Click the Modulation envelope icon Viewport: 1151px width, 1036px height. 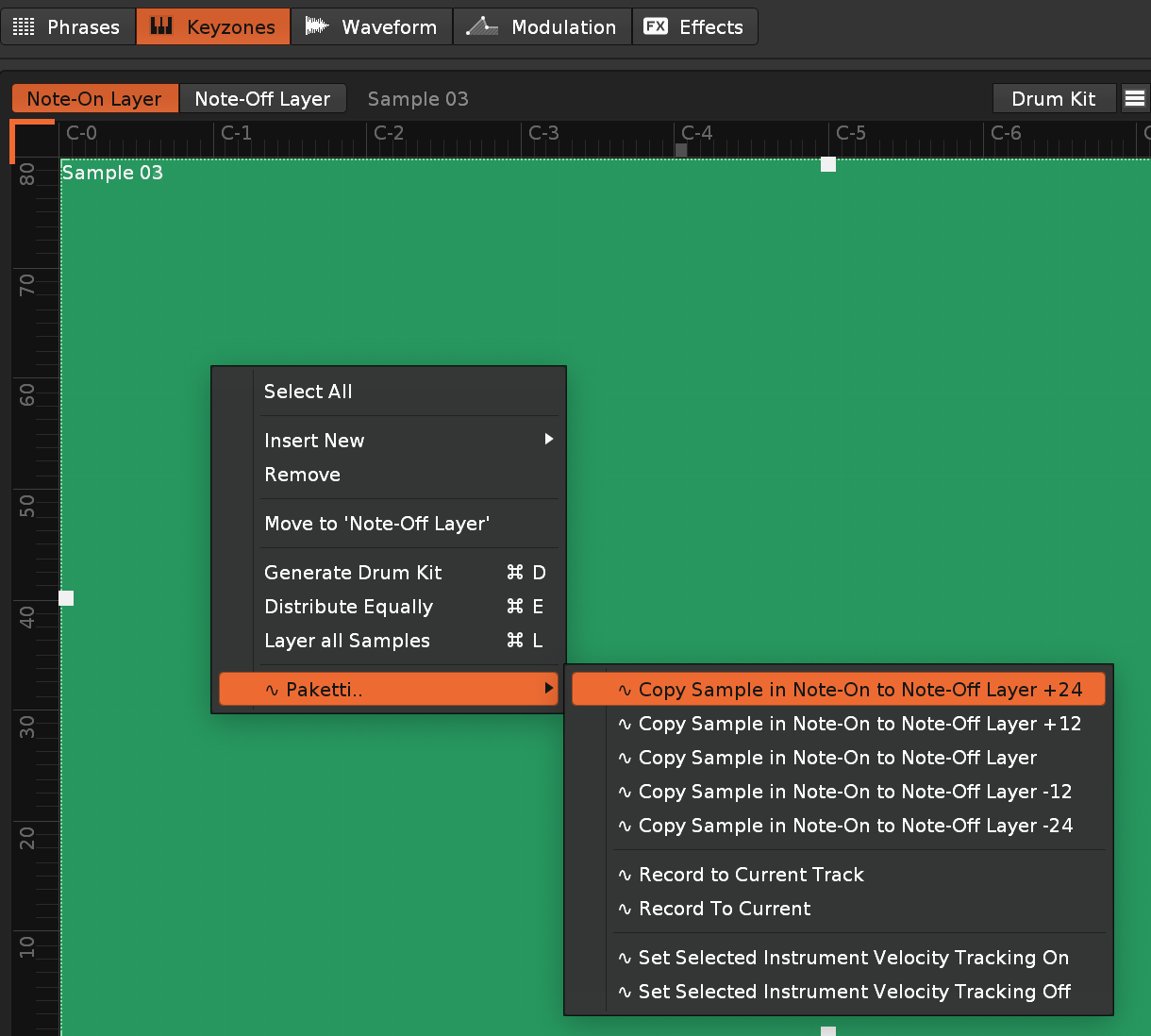pyautogui.click(x=482, y=26)
